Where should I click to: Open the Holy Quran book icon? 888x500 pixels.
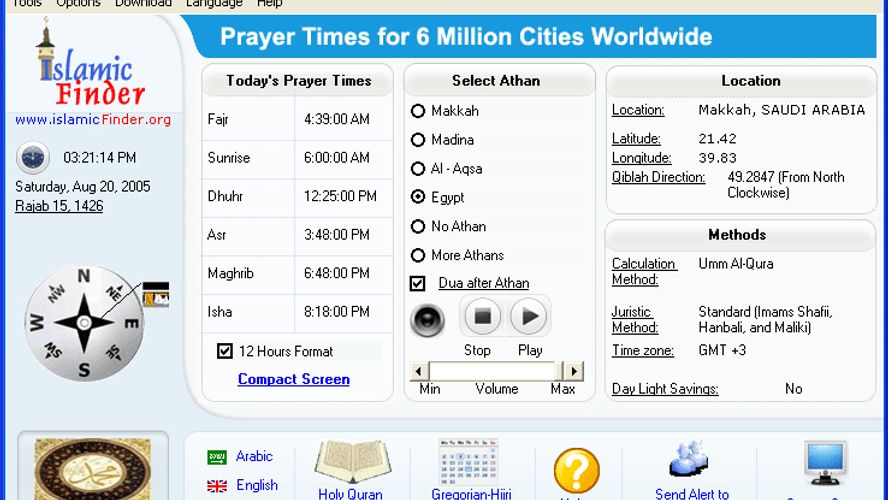pyautogui.click(x=353, y=461)
